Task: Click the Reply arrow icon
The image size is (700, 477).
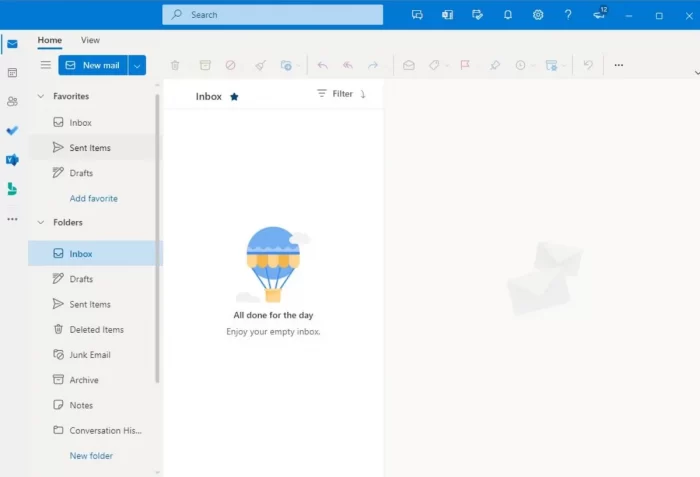Action: click(322, 65)
